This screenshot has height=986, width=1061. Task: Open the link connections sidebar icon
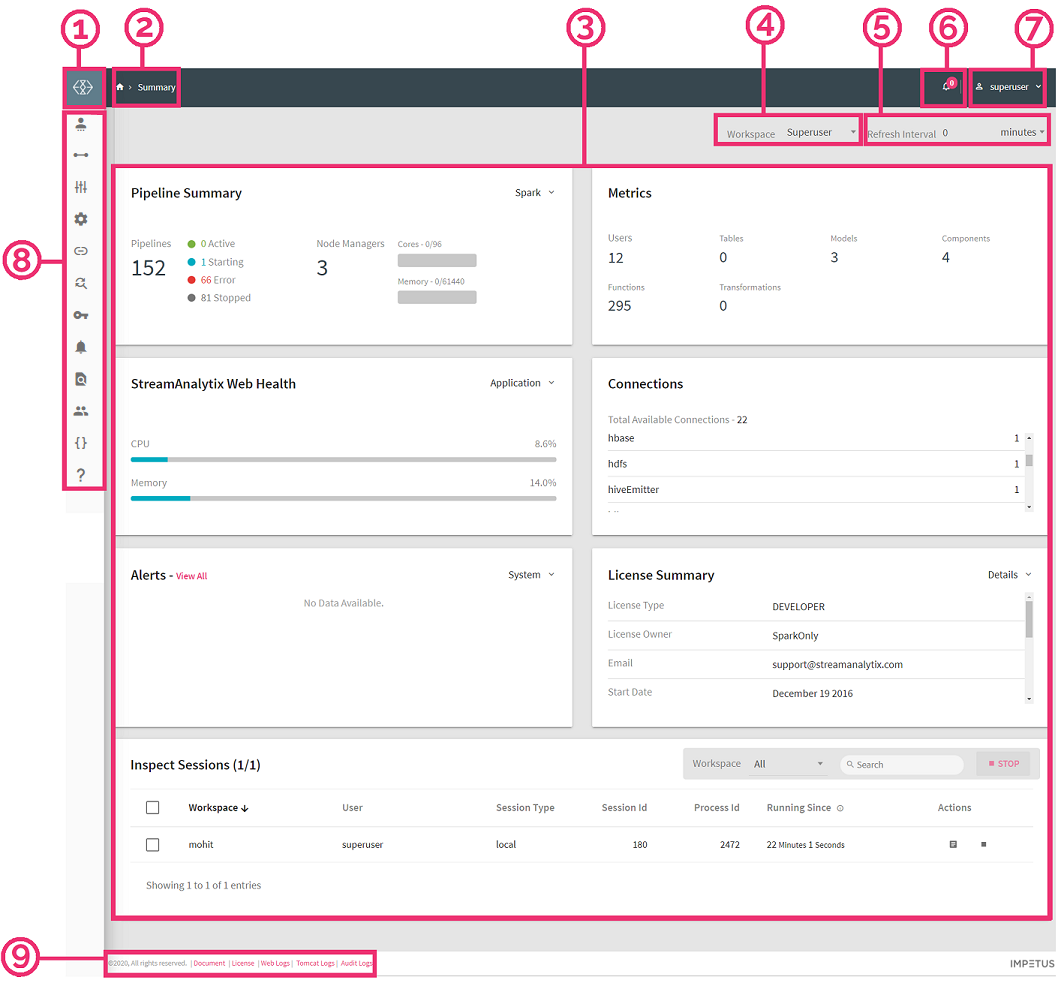(81, 251)
